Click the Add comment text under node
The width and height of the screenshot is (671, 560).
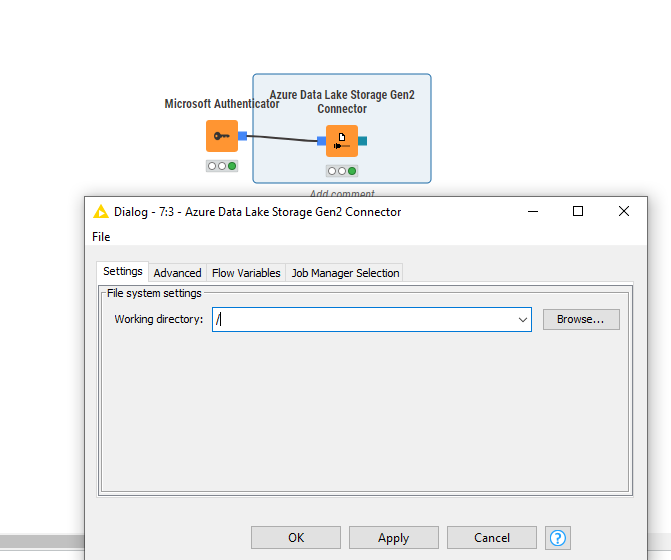(x=342, y=193)
